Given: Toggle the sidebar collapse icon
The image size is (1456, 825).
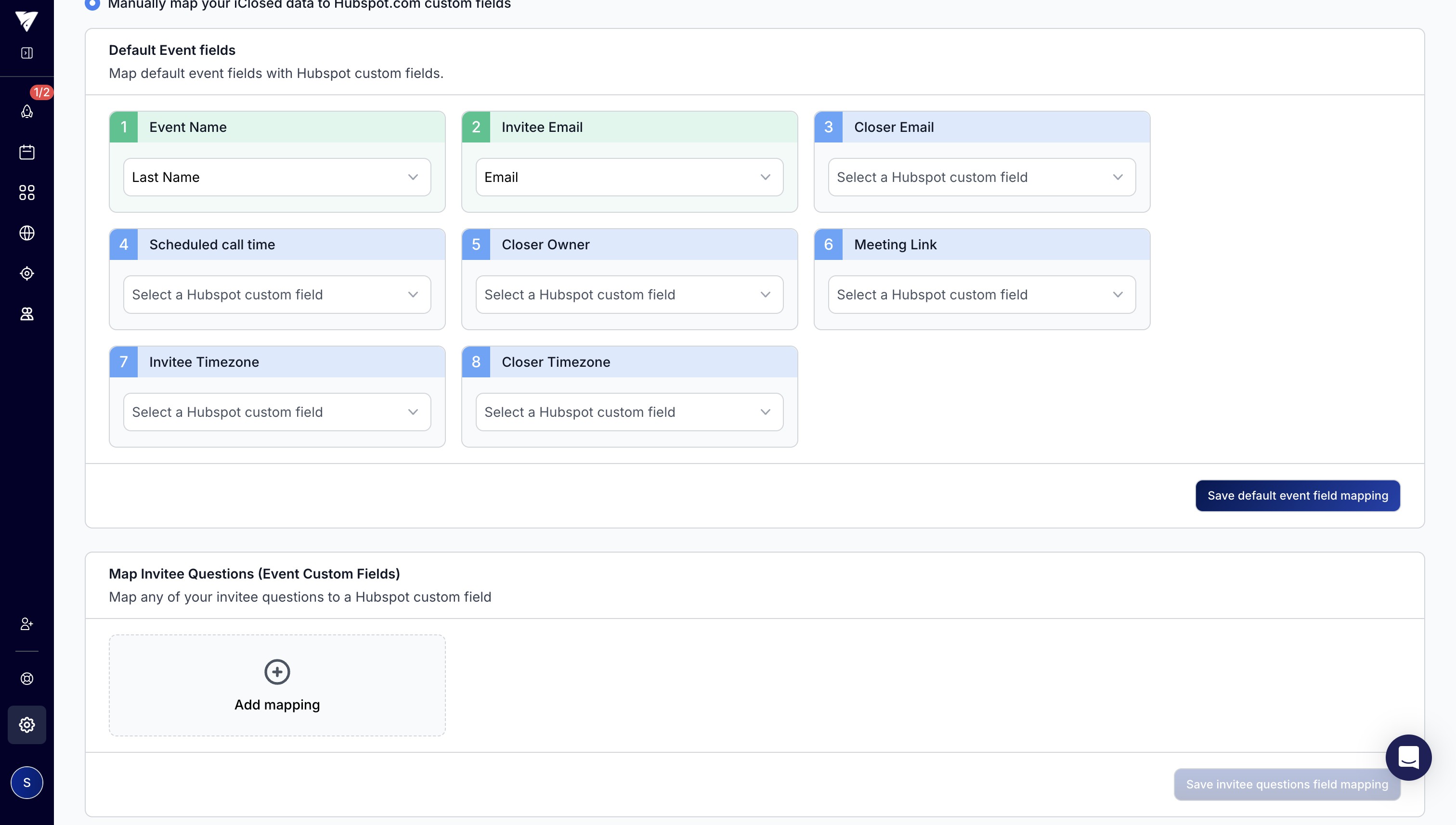Looking at the screenshot, I should tap(26, 52).
